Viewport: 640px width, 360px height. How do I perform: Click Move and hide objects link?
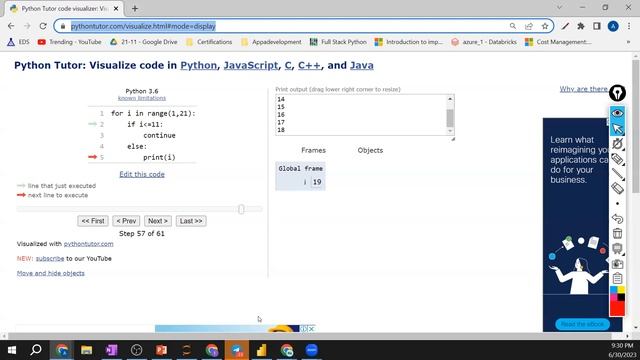tap(51, 273)
